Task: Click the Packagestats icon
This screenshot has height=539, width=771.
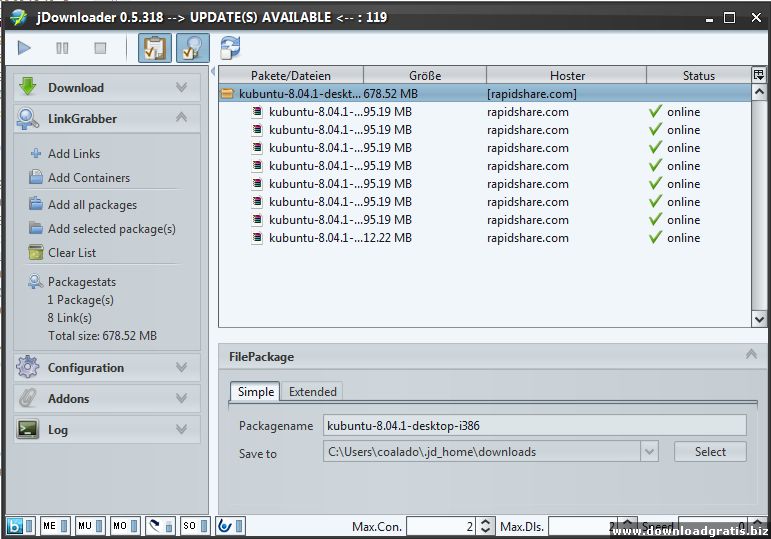Action: tap(35, 281)
